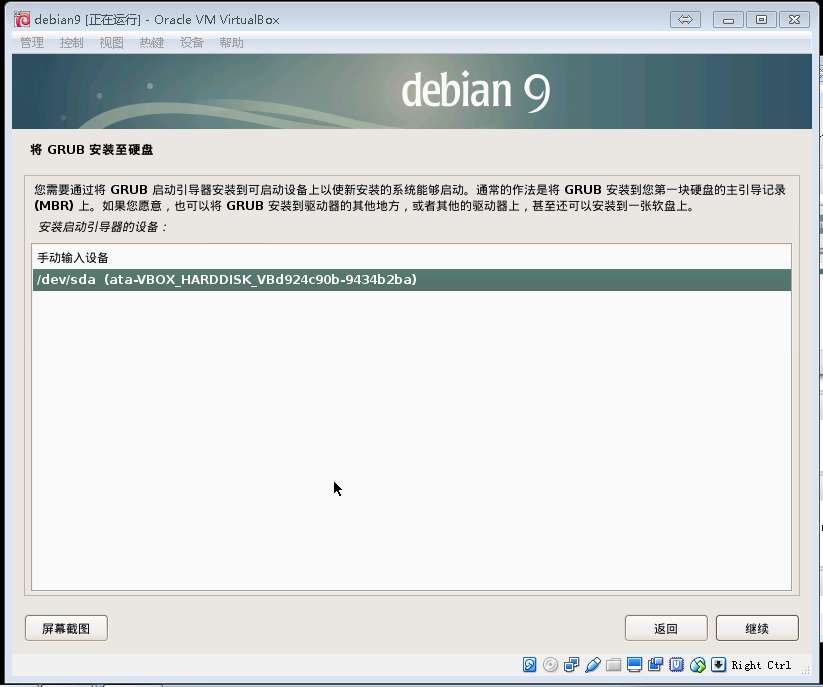Screen dimensions: 823x687
Task: Open the 控制 menu
Action: pos(71,43)
